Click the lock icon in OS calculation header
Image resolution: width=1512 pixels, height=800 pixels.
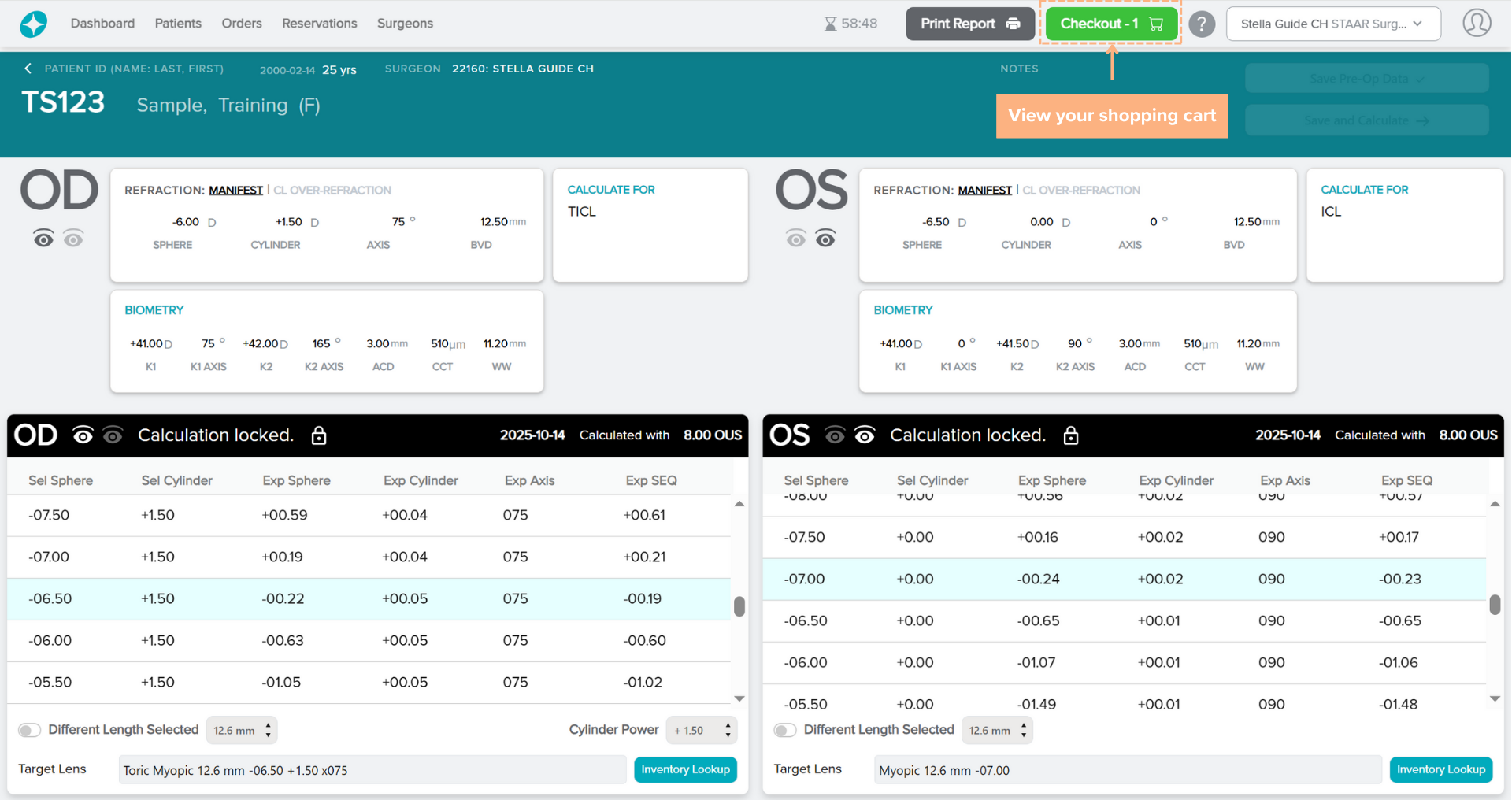(1071, 435)
